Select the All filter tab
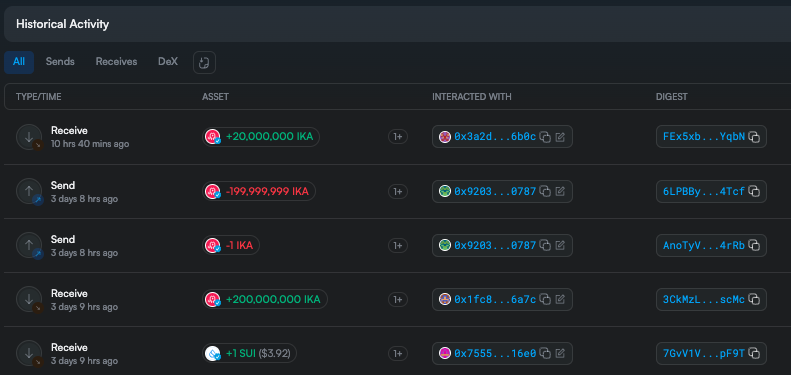Viewport: 791px width, 375px height. click(x=19, y=62)
